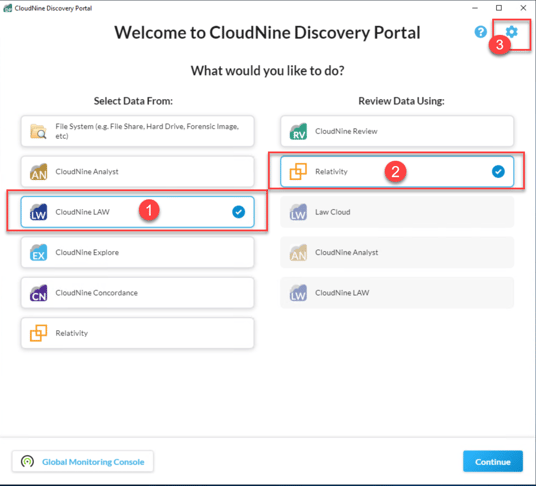This screenshot has height=486, width=536.
Task: Maximize the Discovery Portal window
Action: pyautogui.click(x=499, y=8)
